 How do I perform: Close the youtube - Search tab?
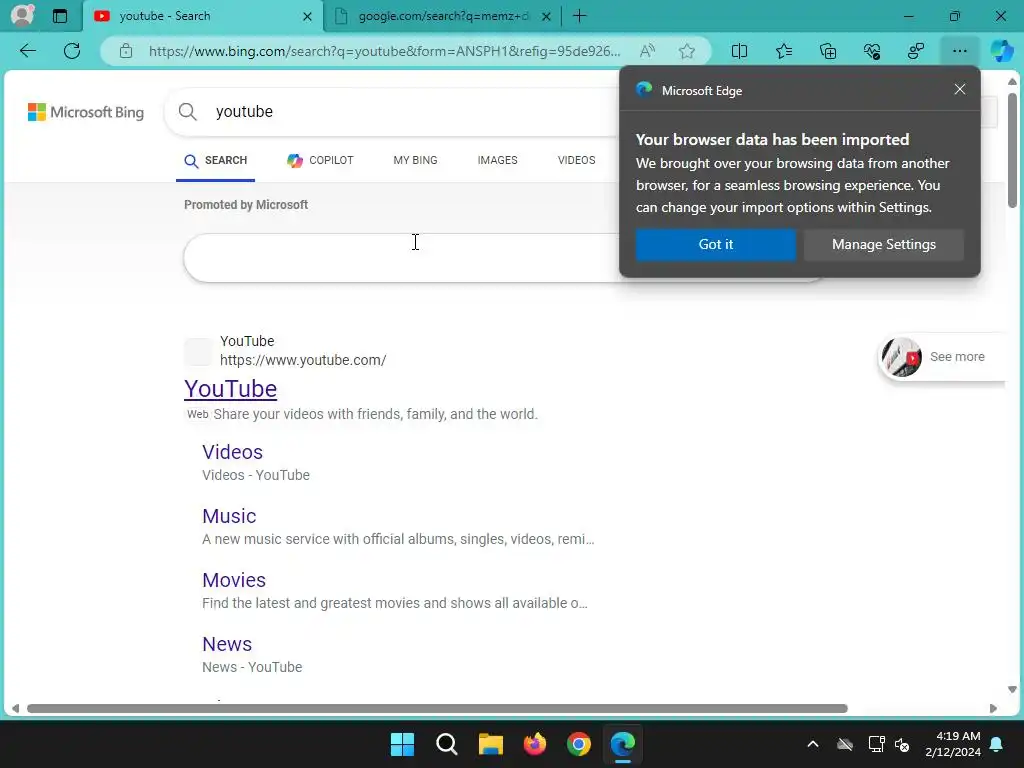coord(307,16)
